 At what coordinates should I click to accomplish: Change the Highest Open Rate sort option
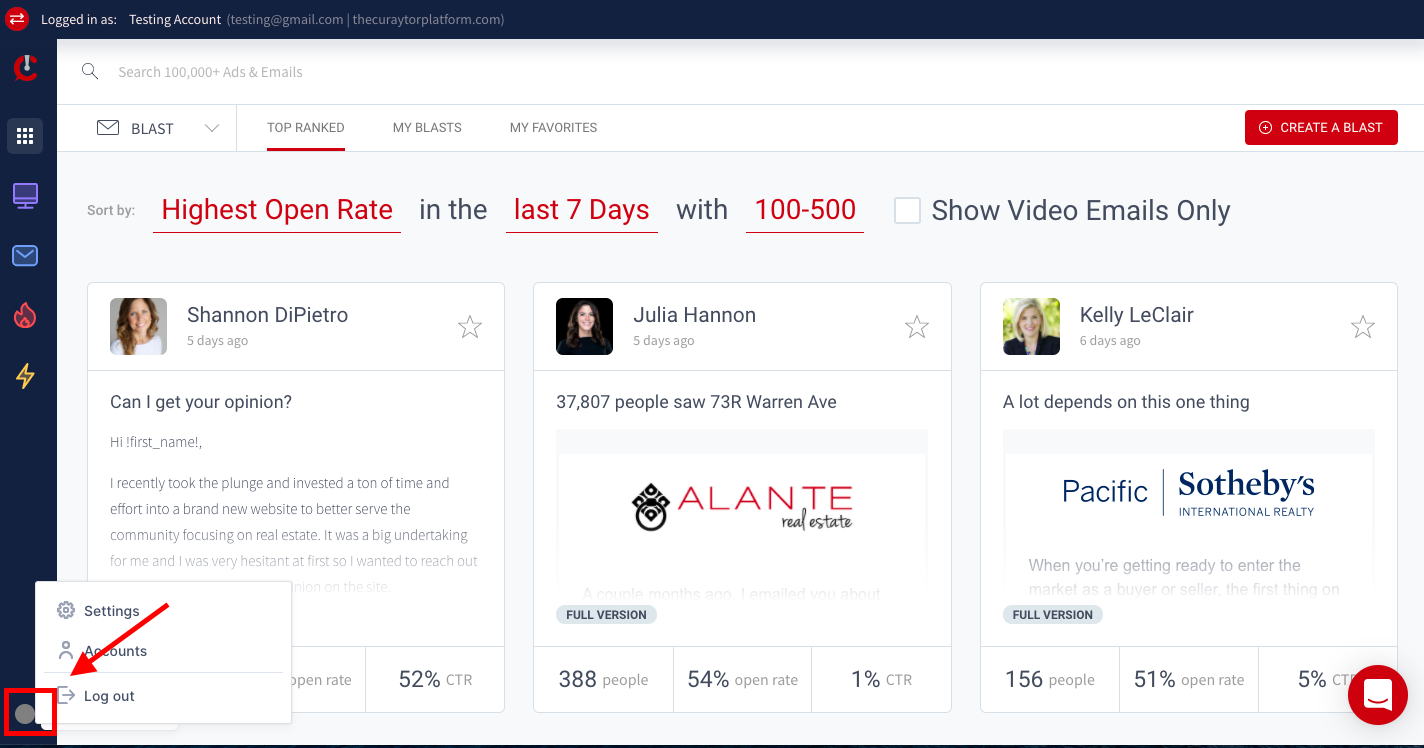(x=277, y=210)
